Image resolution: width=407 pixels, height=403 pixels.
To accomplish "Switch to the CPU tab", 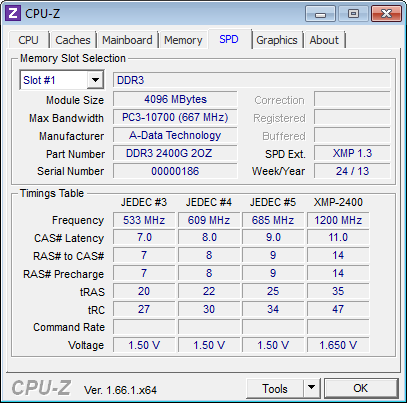I will coord(28,40).
